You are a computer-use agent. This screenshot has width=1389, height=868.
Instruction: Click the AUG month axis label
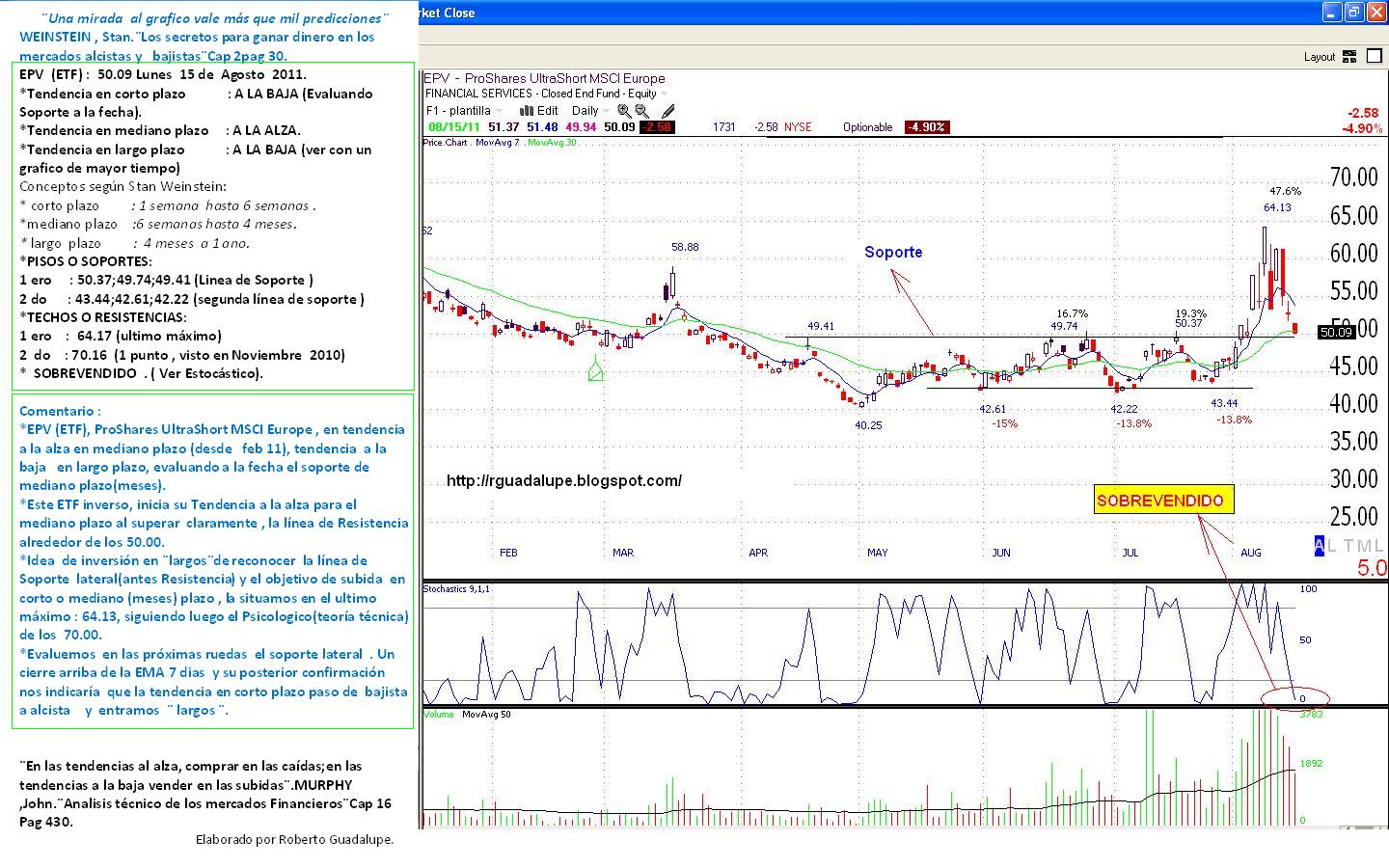click(1250, 553)
